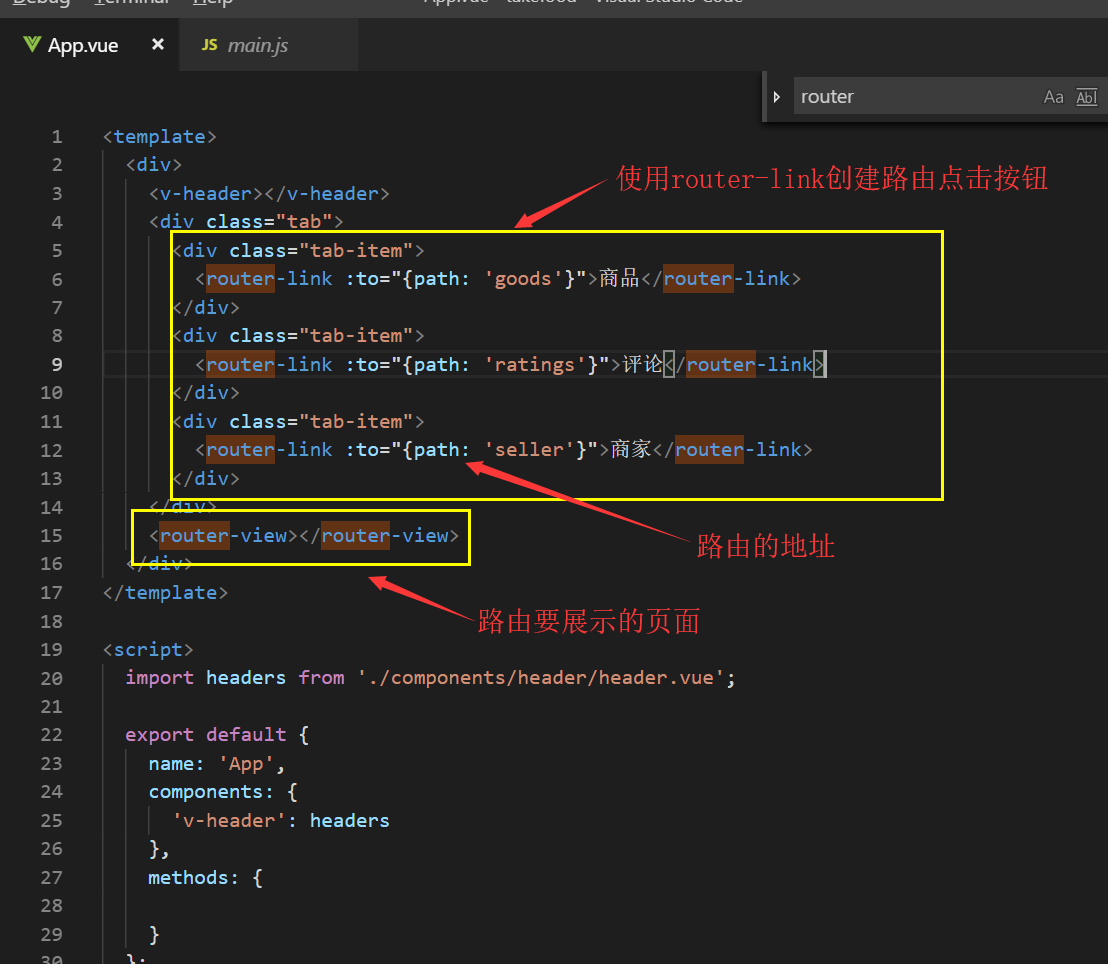The image size is (1108, 964).
Task: Click the JS icon on main.js tab
Action: pyautogui.click(x=209, y=44)
